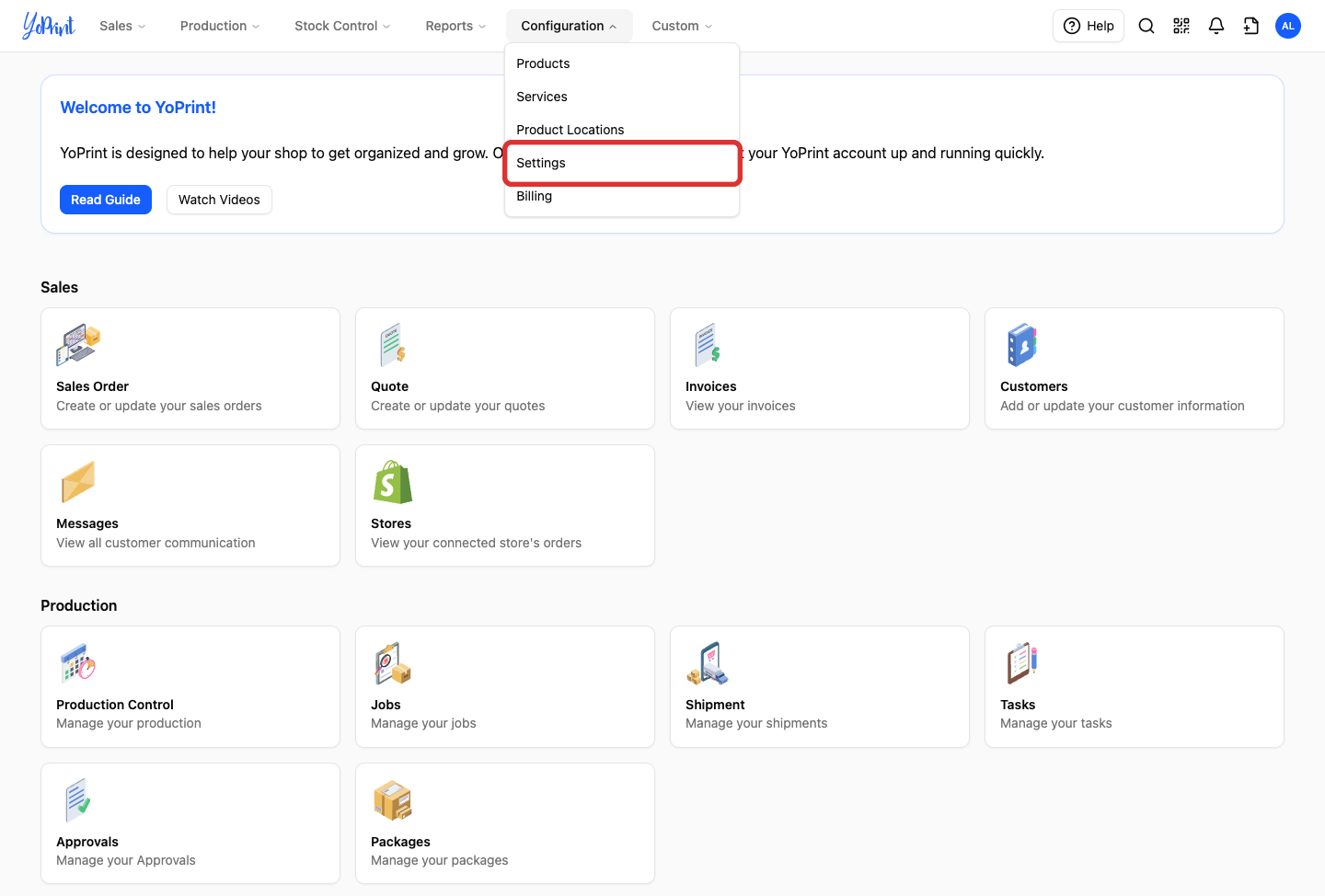Click the Welcome to YoPrint! heading
Screen dimensions: 1325x896
(138, 108)
